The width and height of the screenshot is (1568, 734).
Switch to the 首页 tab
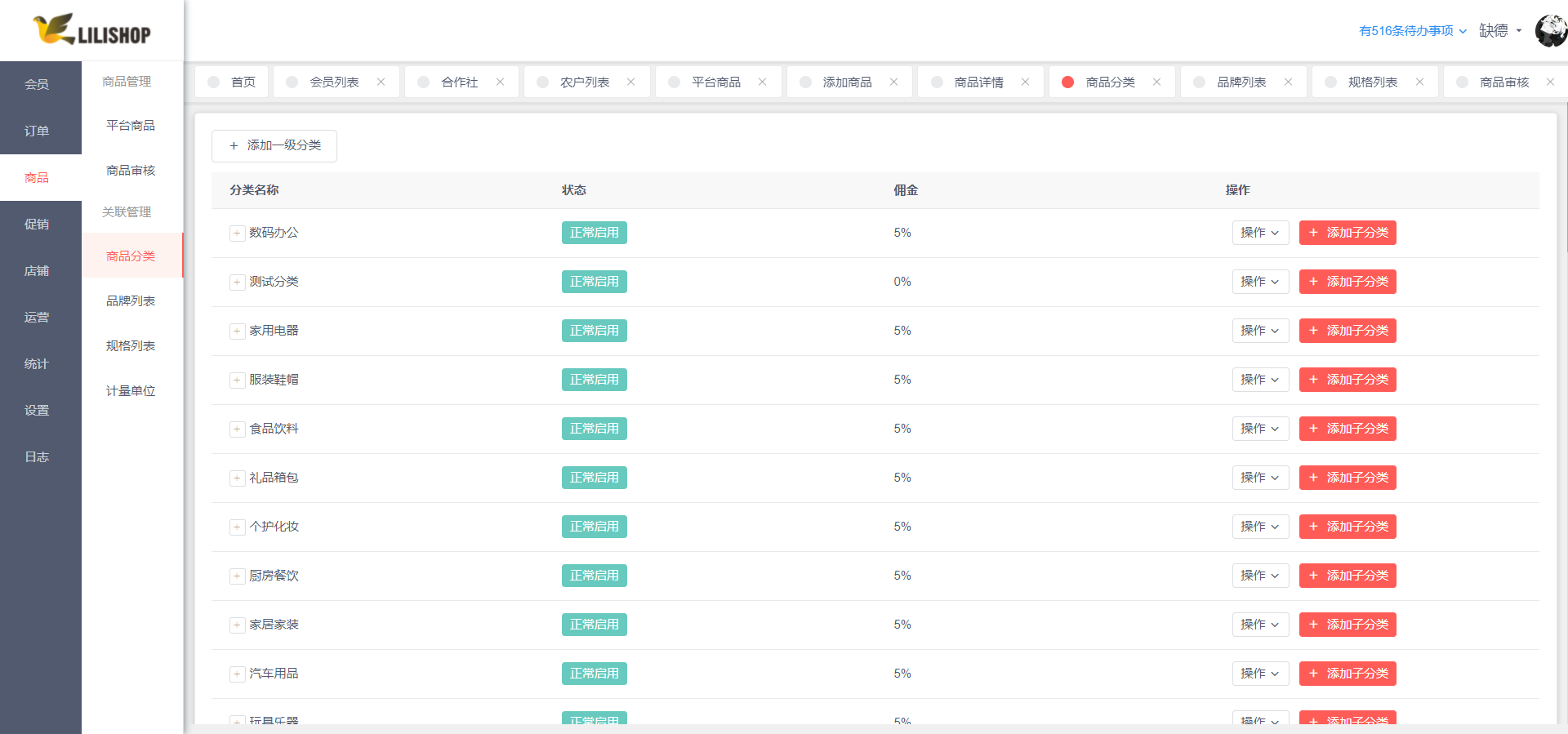coord(232,82)
